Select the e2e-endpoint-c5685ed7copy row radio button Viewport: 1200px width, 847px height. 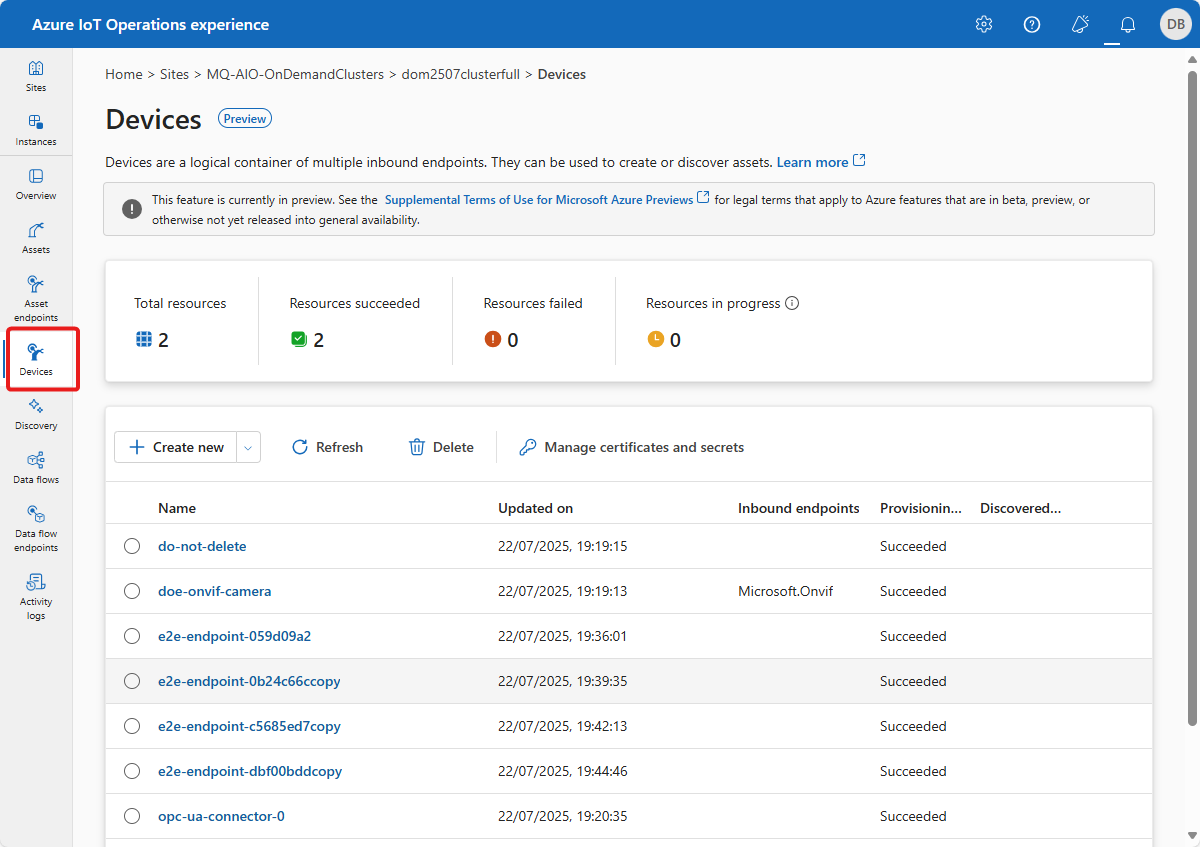132,726
